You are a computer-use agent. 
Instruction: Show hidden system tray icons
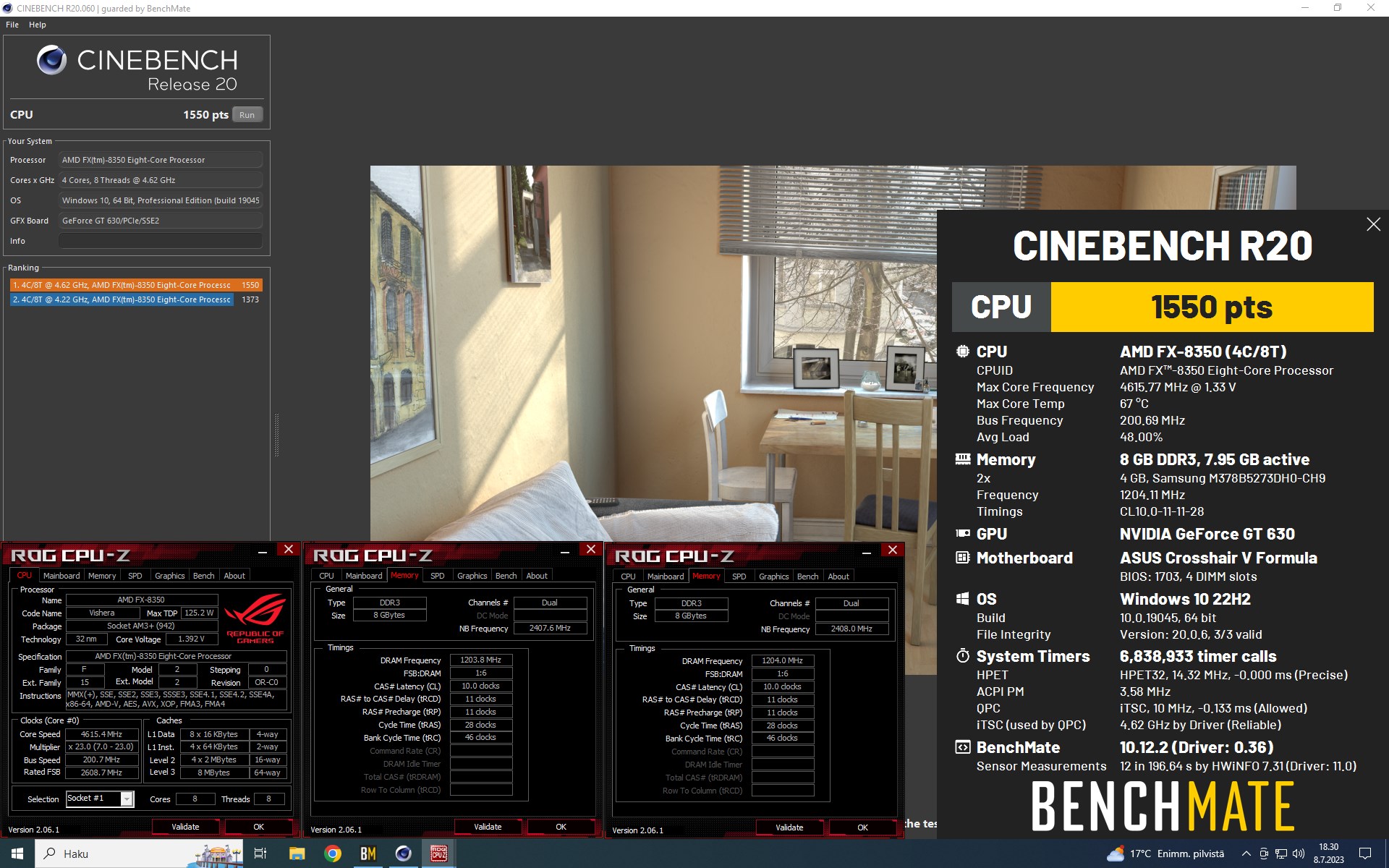tap(1246, 854)
